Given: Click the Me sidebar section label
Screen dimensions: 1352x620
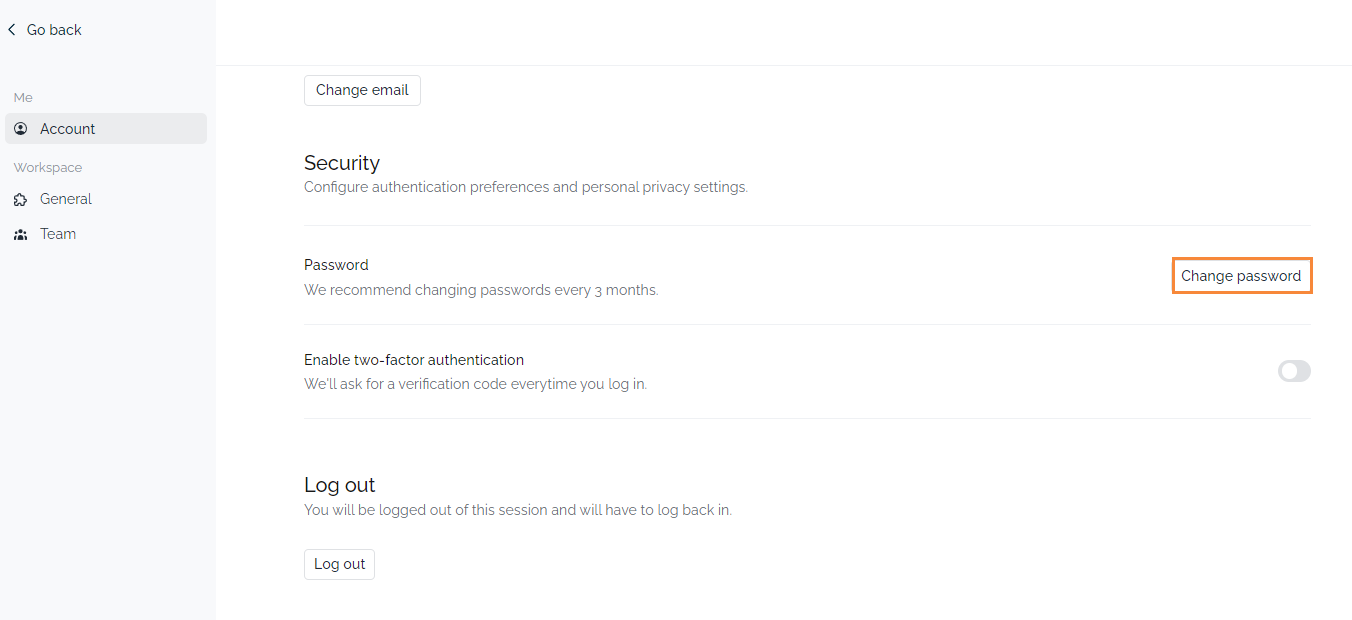Looking at the screenshot, I should click(23, 97).
